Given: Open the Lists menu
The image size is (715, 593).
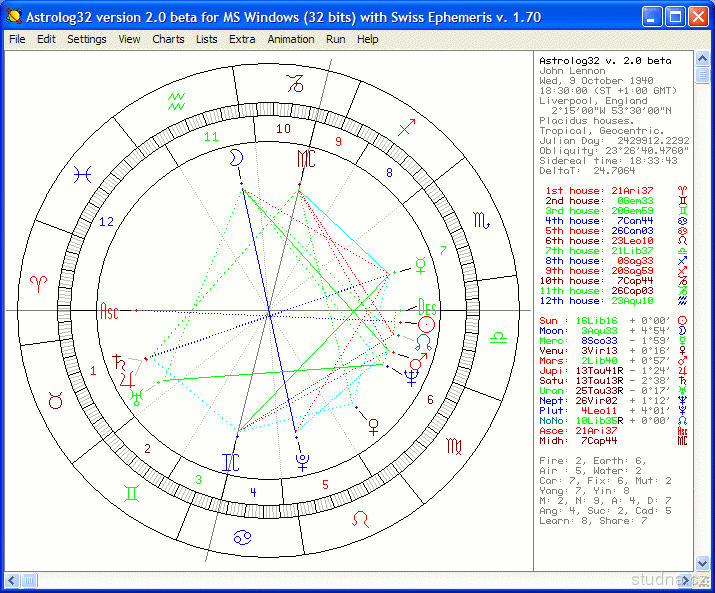Looking at the screenshot, I should pos(207,39).
